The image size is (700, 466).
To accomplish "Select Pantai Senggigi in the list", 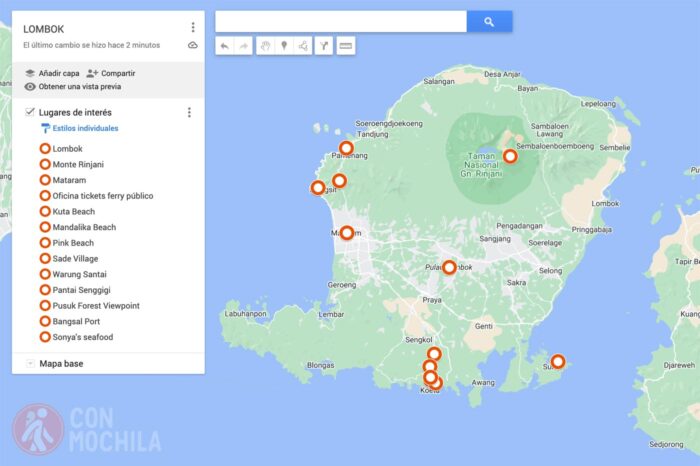I will pos(75,290).
